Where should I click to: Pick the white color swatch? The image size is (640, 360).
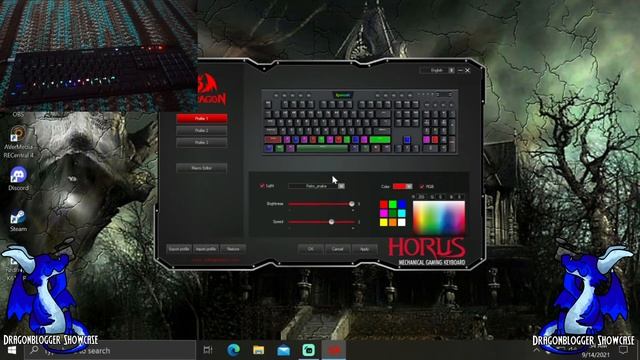pyautogui.click(x=402, y=222)
